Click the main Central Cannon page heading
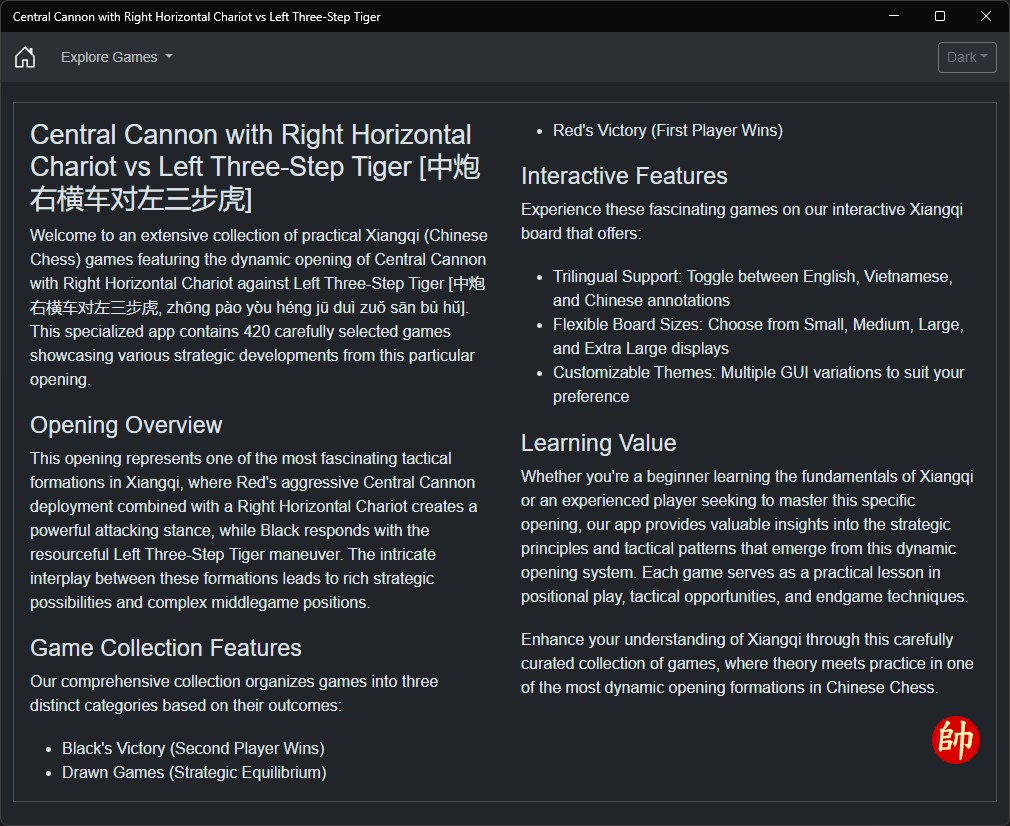 tap(250, 167)
